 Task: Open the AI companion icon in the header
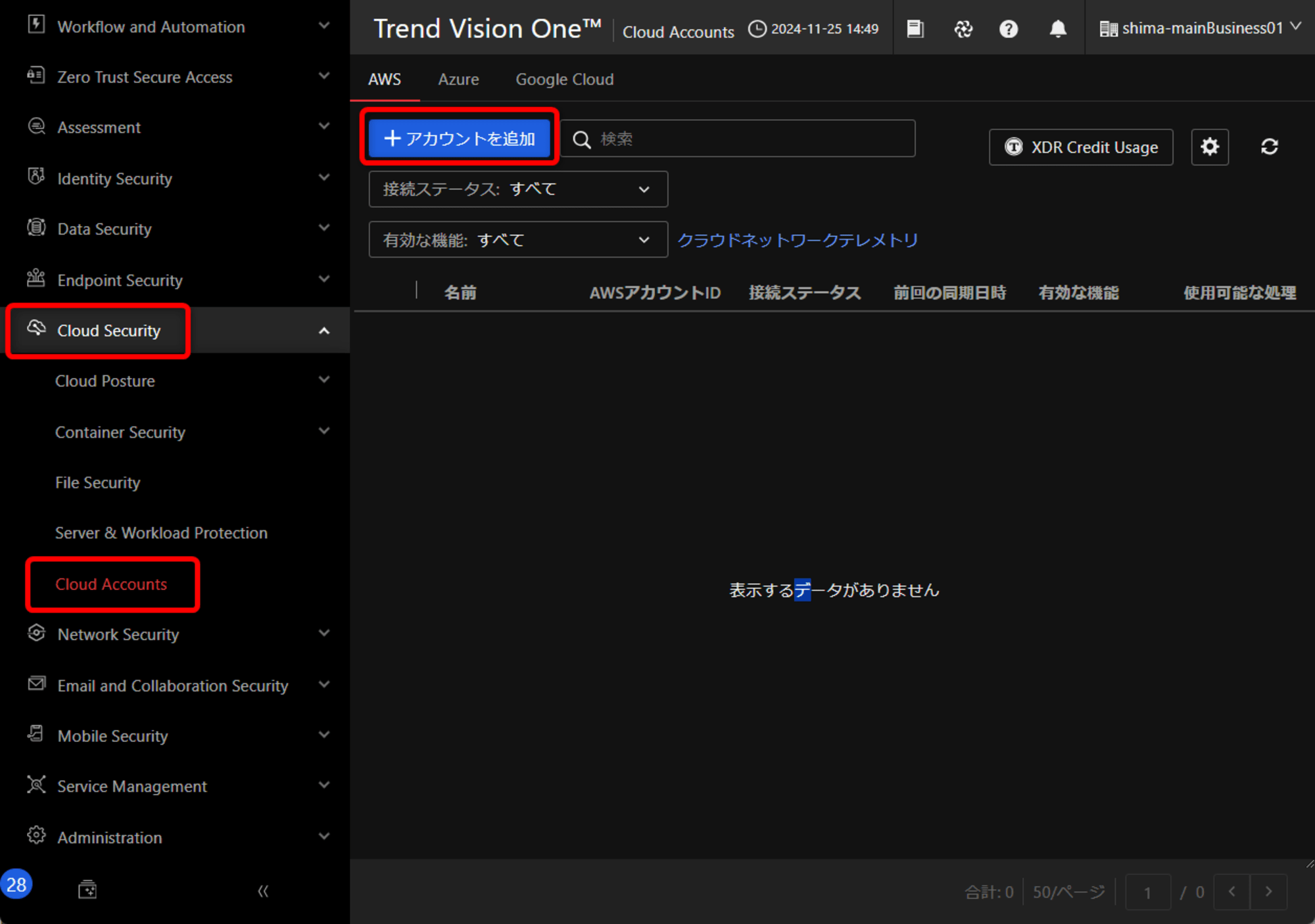click(963, 29)
